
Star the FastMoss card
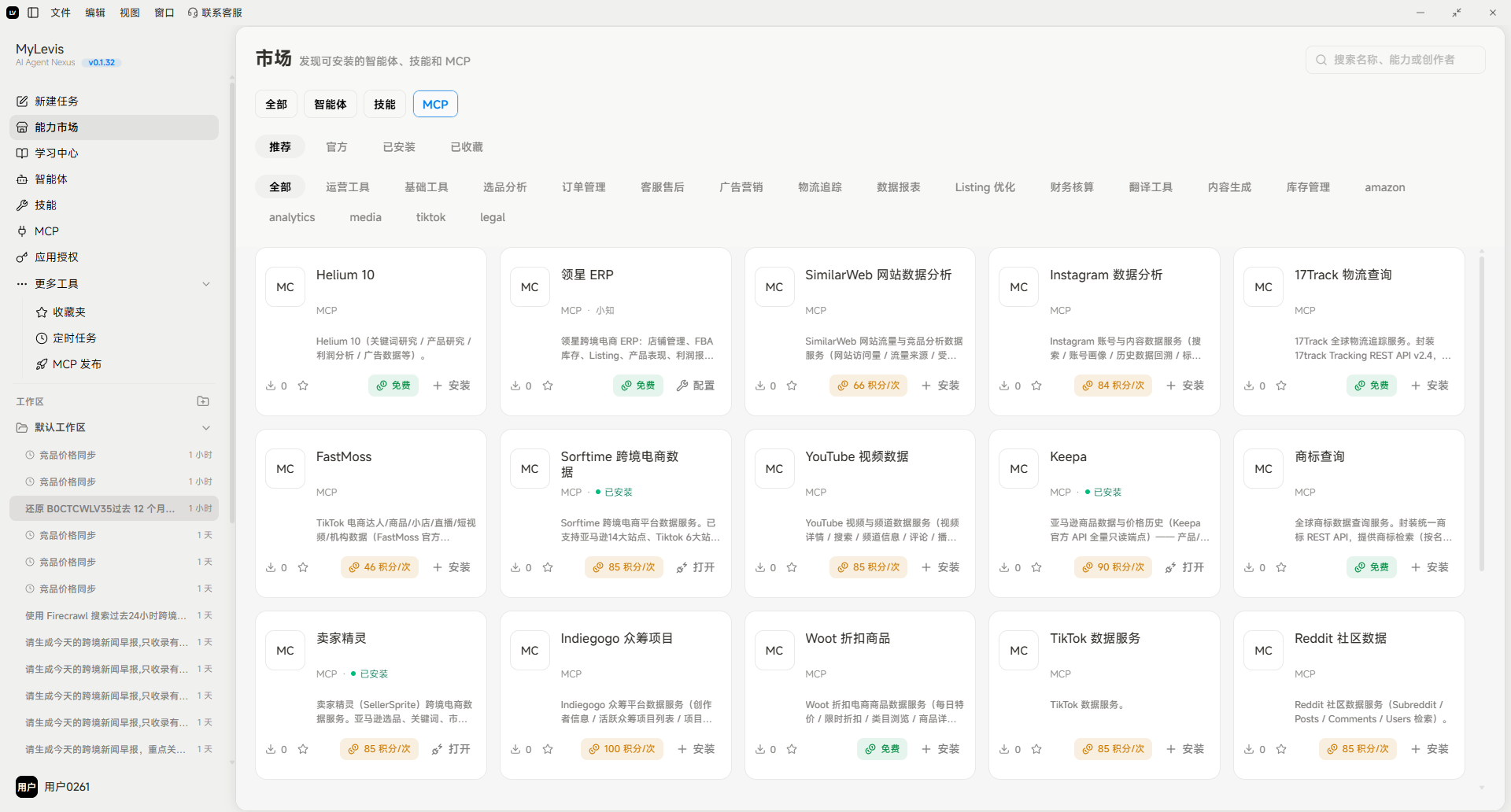click(303, 567)
